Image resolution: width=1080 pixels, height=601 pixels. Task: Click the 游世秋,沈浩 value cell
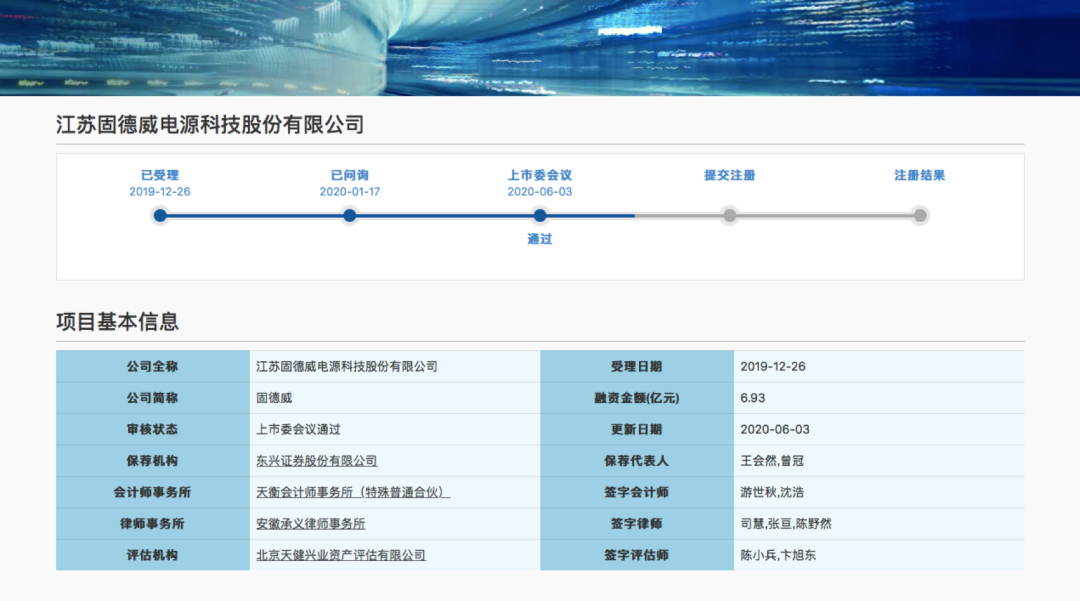(880, 492)
